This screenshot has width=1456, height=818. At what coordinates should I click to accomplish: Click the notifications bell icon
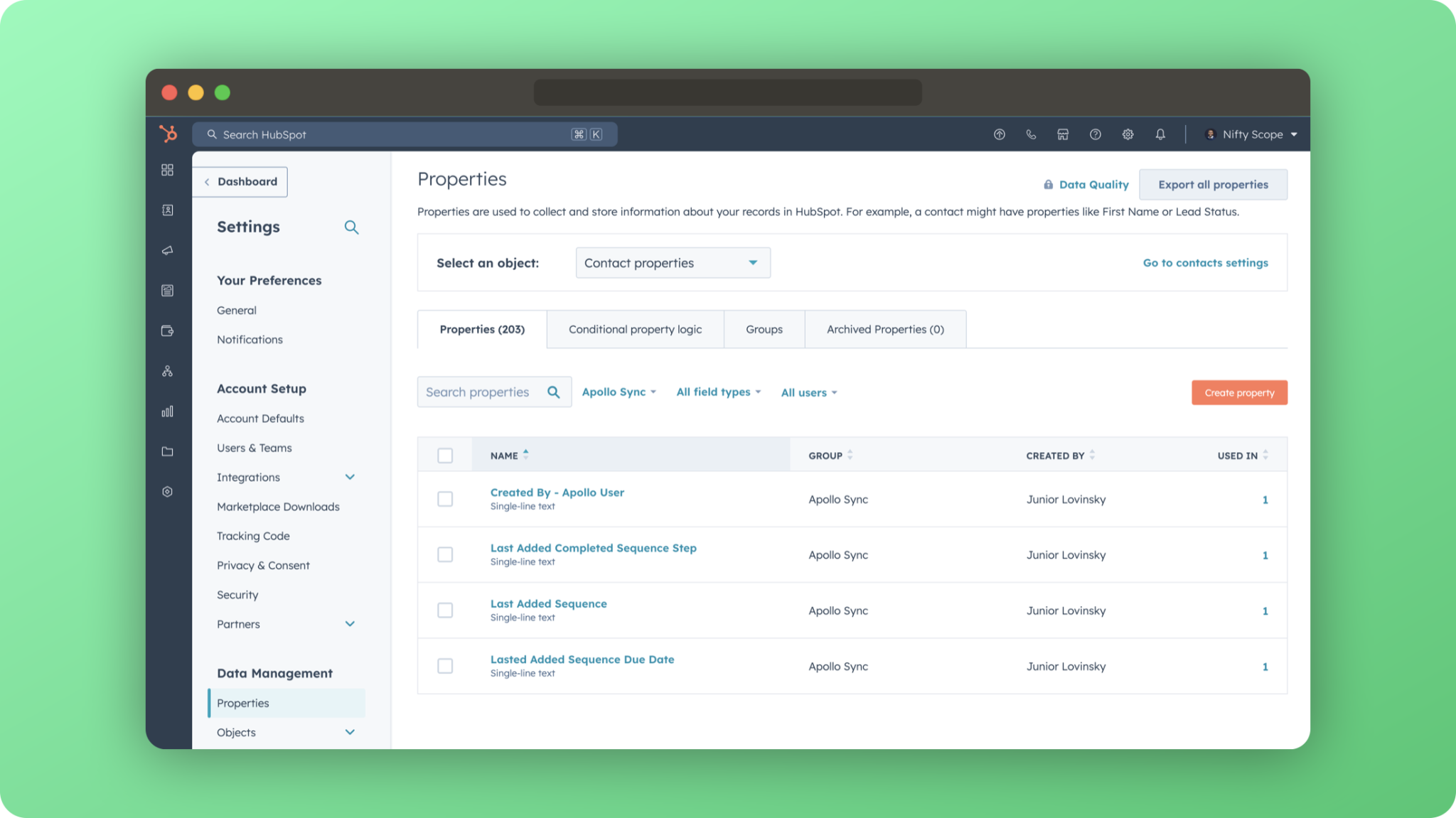tap(1160, 134)
